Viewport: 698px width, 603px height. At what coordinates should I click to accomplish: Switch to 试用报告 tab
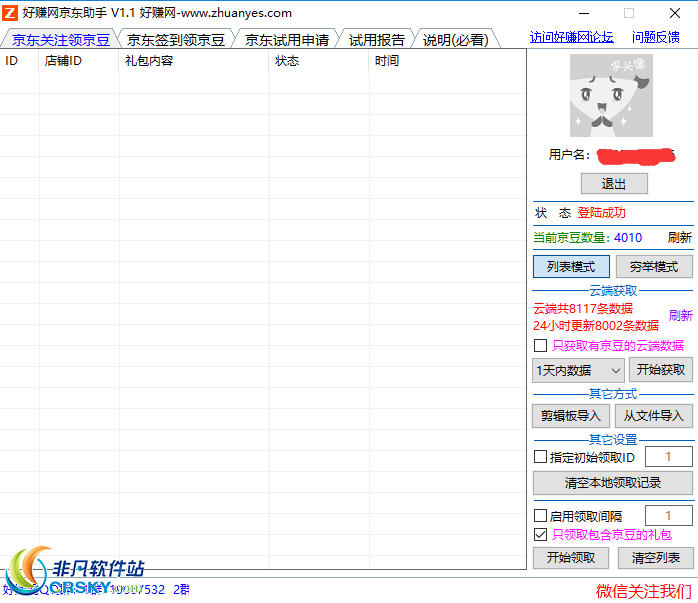click(377, 40)
